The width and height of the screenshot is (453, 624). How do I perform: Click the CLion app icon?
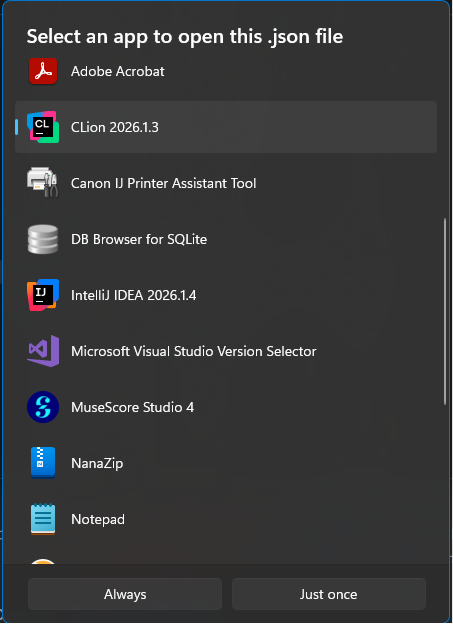[x=43, y=127]
